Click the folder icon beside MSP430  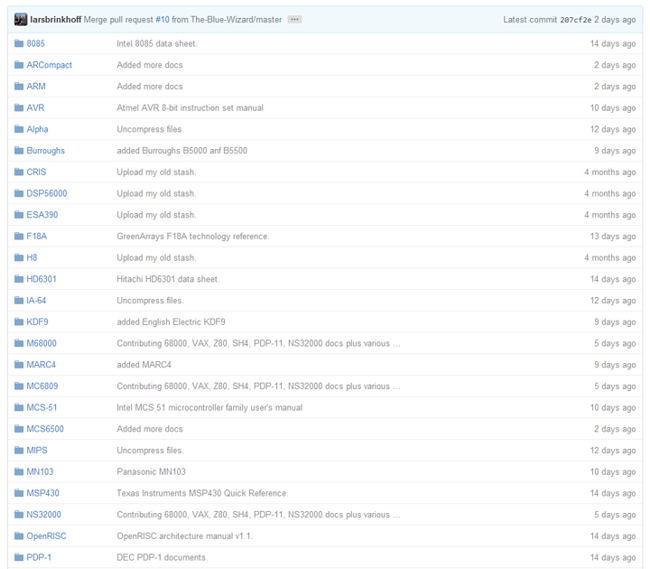[x=19, y=493]
